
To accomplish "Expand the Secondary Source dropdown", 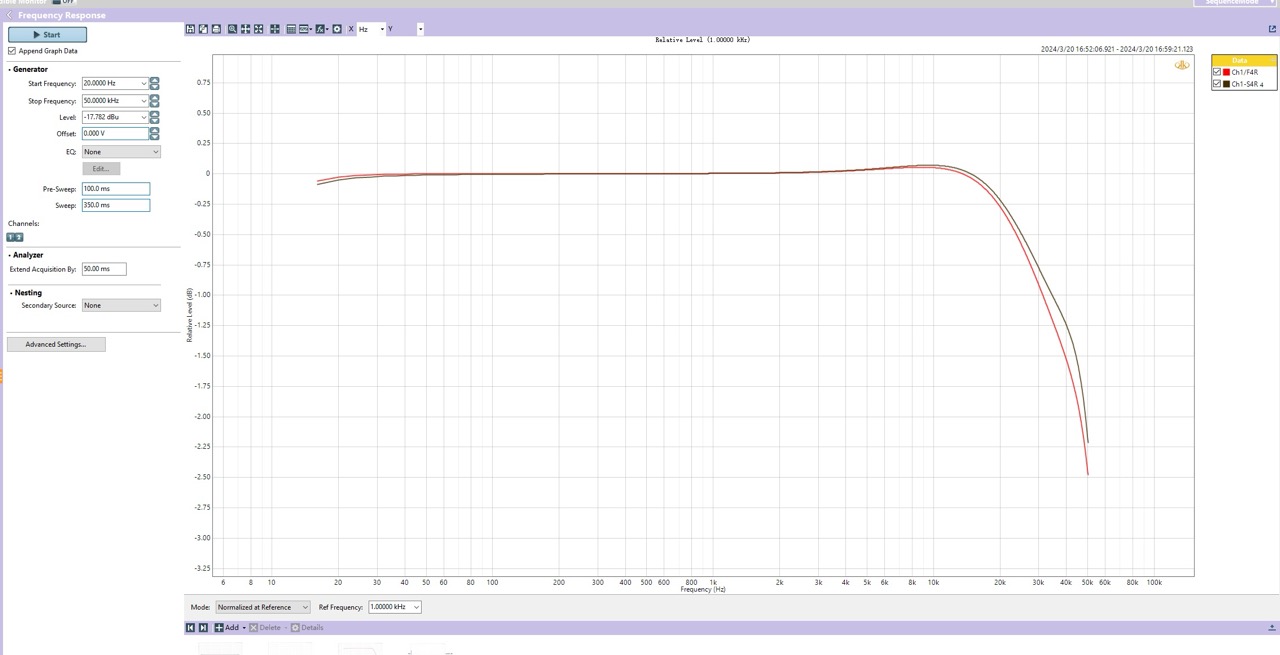I will (x=121, y=306).
